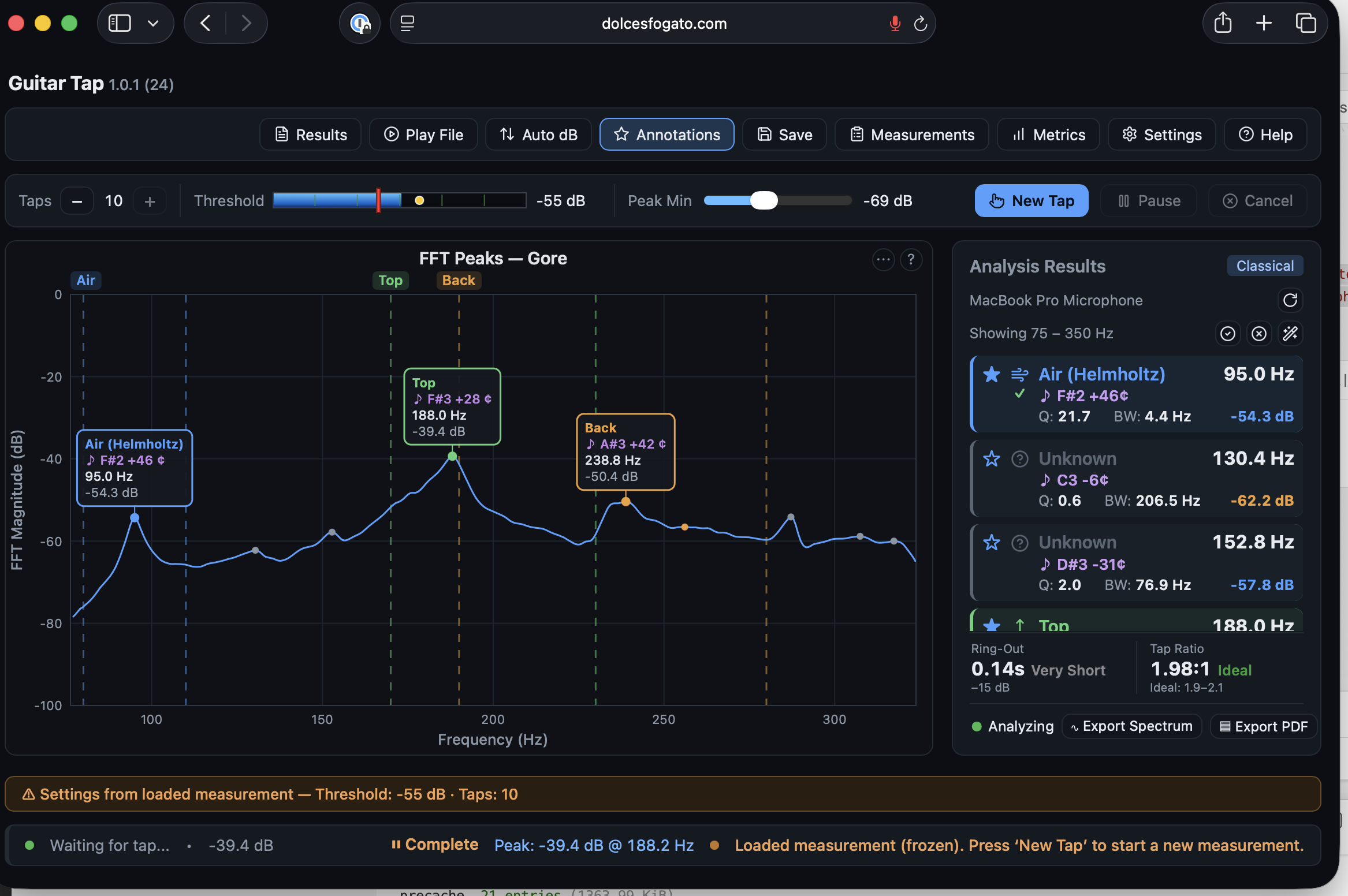Open the Results panel
Screen dimensions: 1348x896
[x=311, y=135]
